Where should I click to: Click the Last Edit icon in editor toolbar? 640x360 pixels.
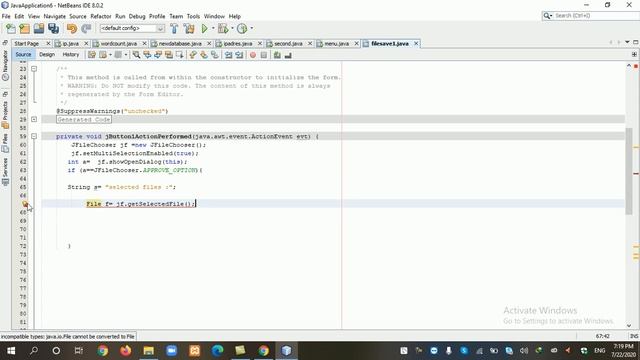(92, 55)
